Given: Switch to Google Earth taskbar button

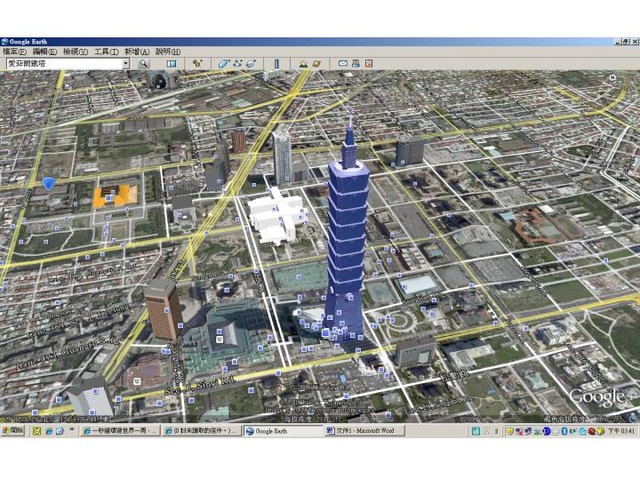Looking at the screenshot, I should (x=283, y=431).
